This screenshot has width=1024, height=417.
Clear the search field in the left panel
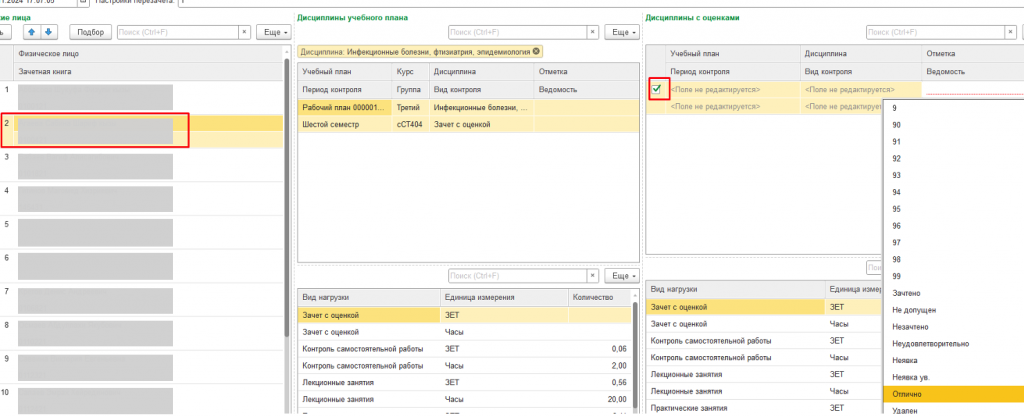click(x=243, y=33)
